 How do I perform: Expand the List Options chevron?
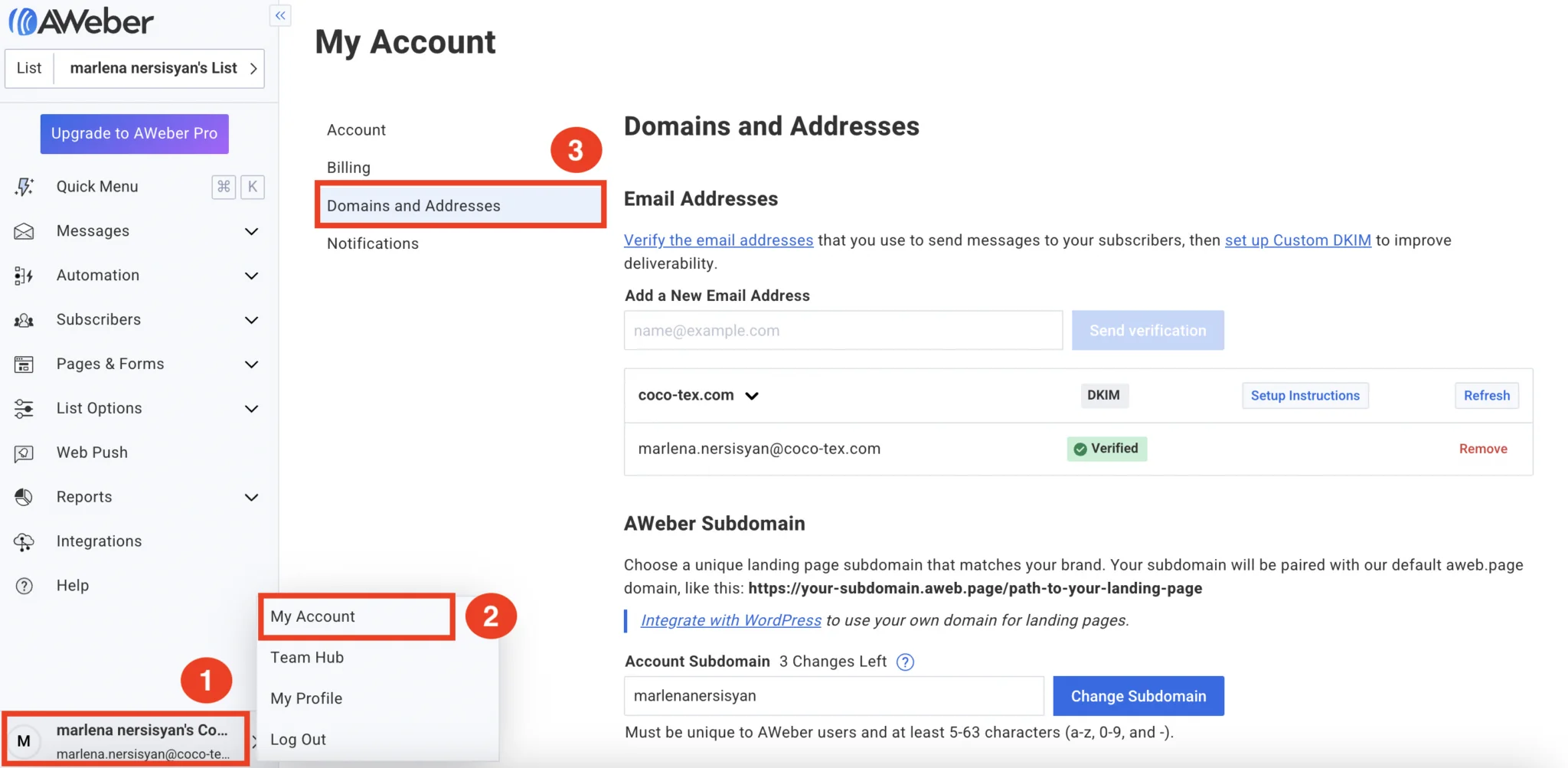pos(251,409)
